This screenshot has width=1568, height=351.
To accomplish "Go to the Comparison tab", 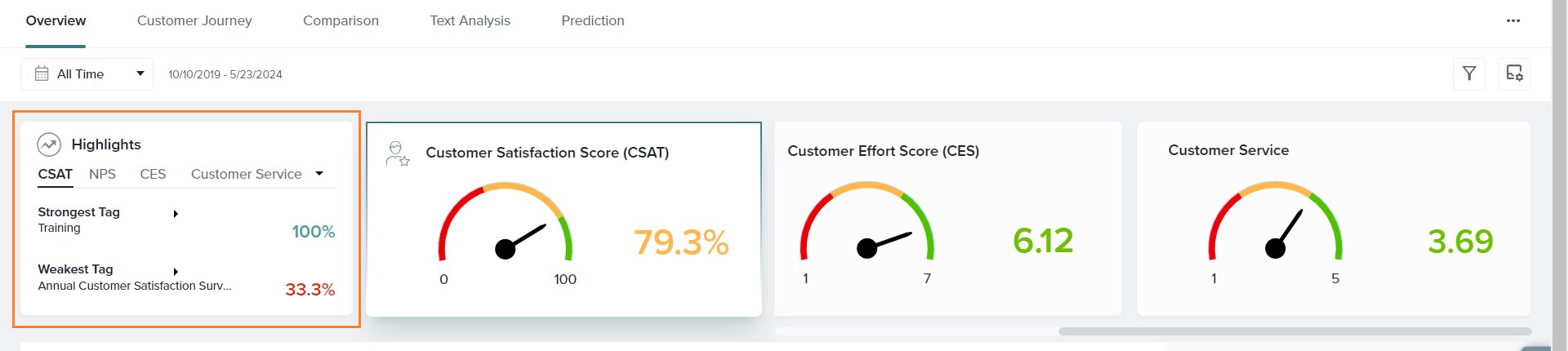I will pos(341,20).
